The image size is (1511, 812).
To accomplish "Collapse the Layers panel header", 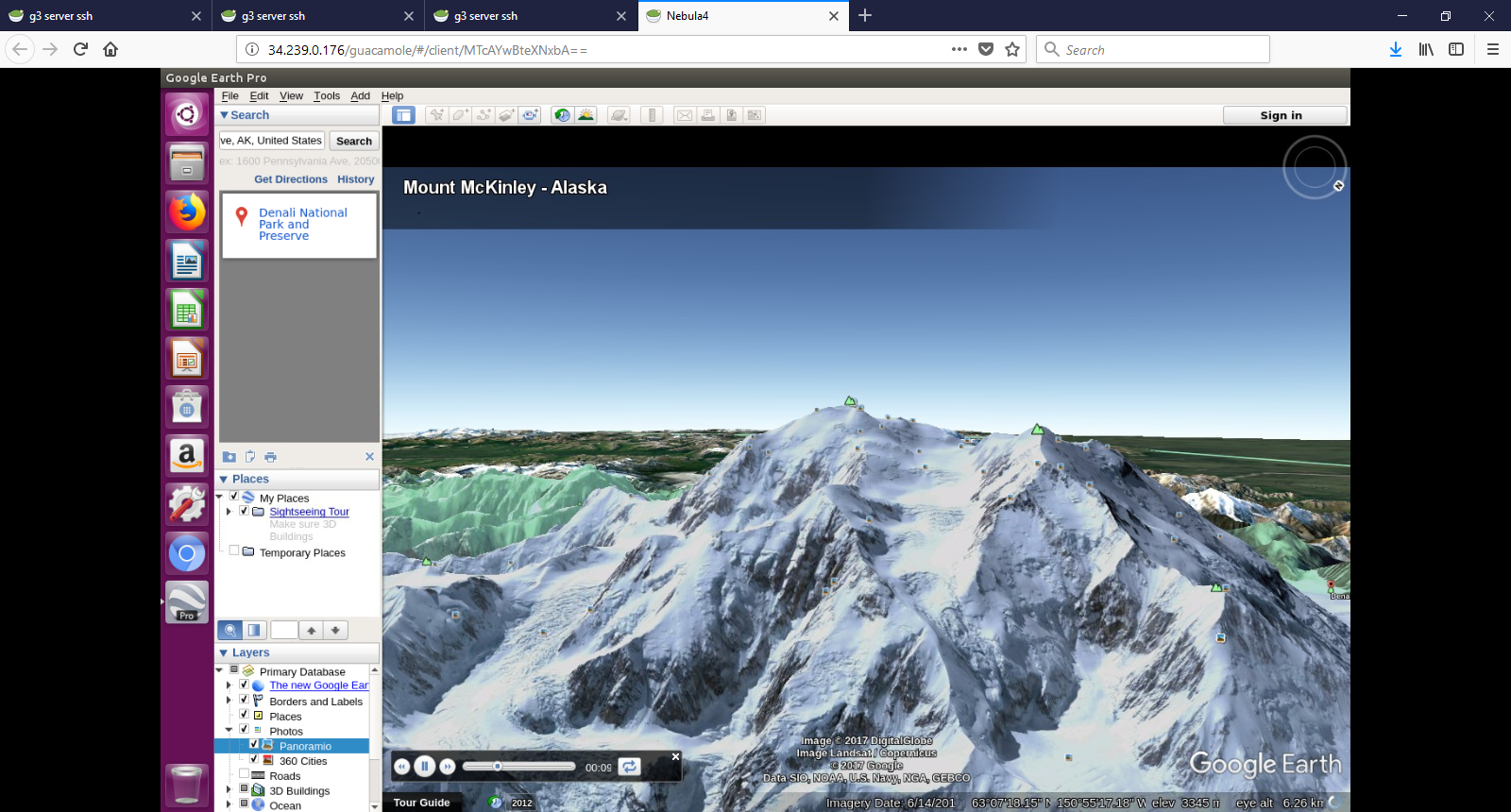I will [297, 652].
